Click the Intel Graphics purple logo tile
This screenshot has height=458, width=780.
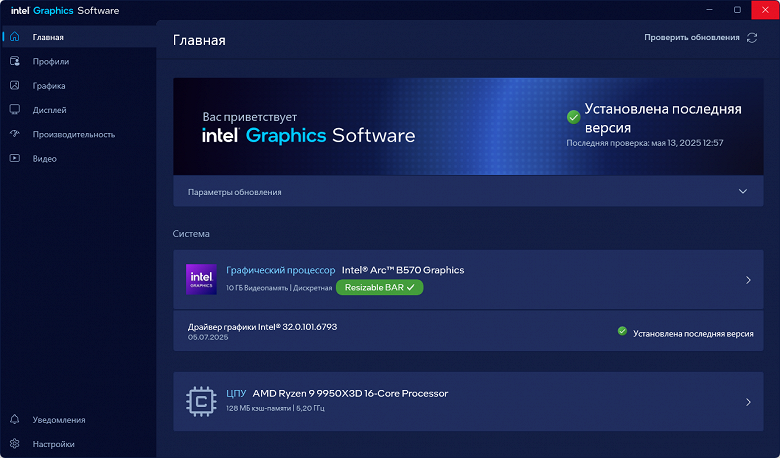201,279
